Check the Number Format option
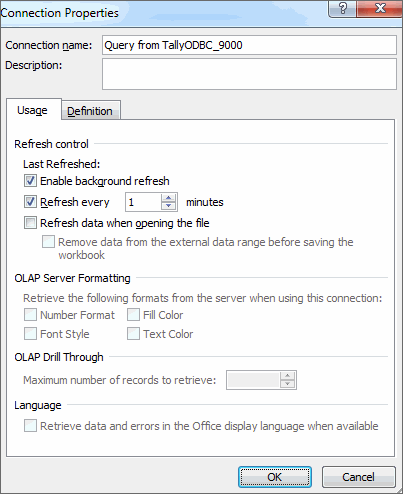The width and height of the screenshot is (403, 494). click(x=30, y=315)
